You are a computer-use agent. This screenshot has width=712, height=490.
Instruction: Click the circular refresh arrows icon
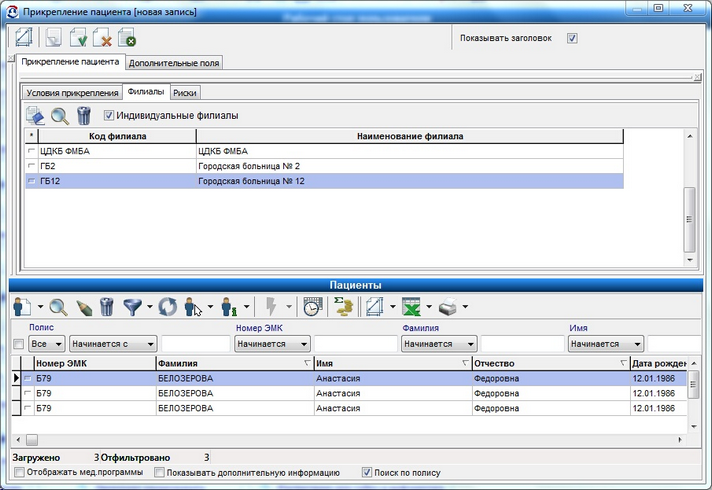pos(168,307)
